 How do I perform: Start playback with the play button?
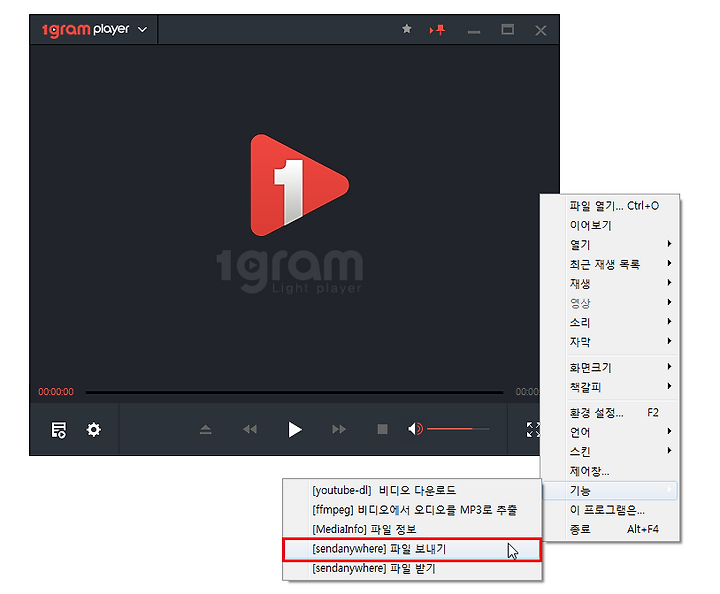295,430
